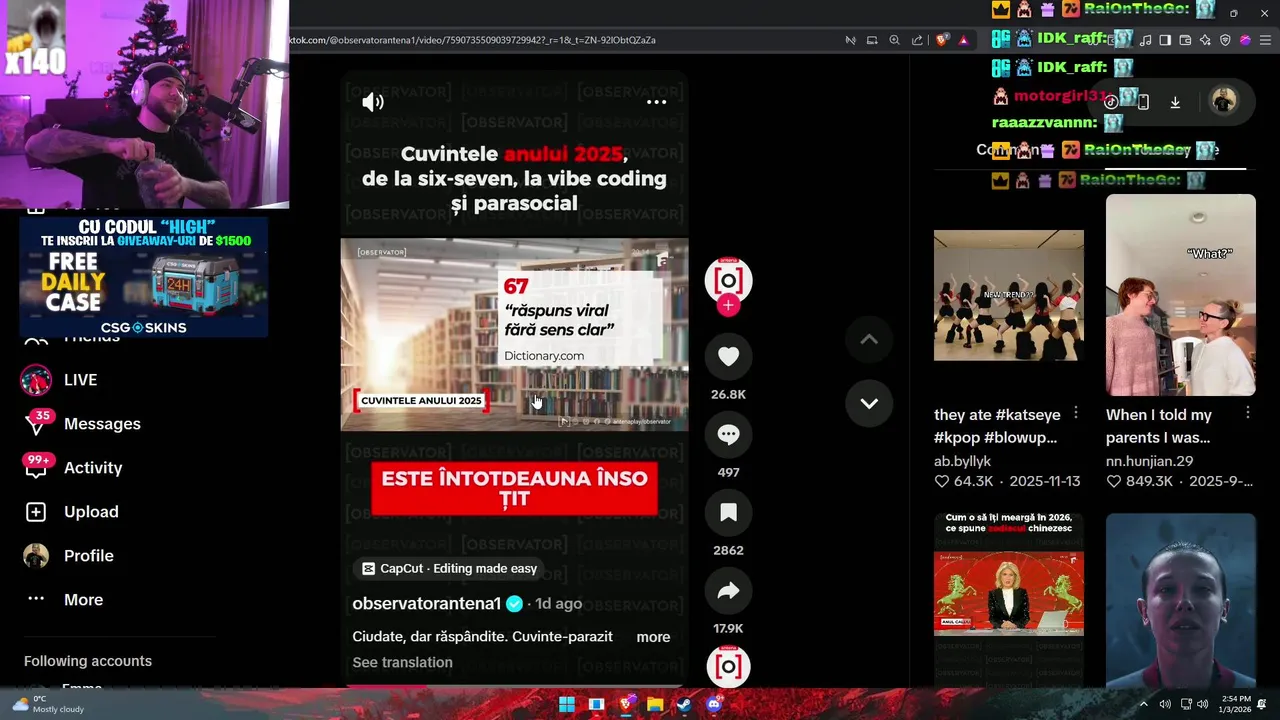Open the comments speech bubble icon
The image size is (1280, 720).
pyautogui.click(x=728, y=435)
